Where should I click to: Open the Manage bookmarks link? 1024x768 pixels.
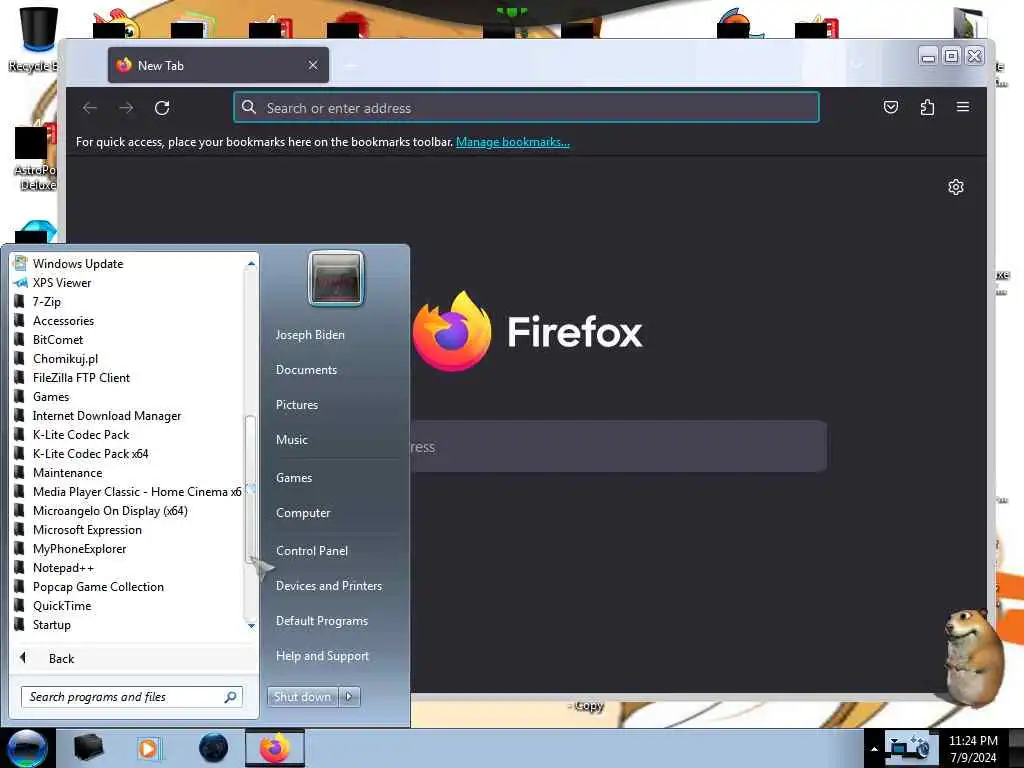click(x=513, y=142)
